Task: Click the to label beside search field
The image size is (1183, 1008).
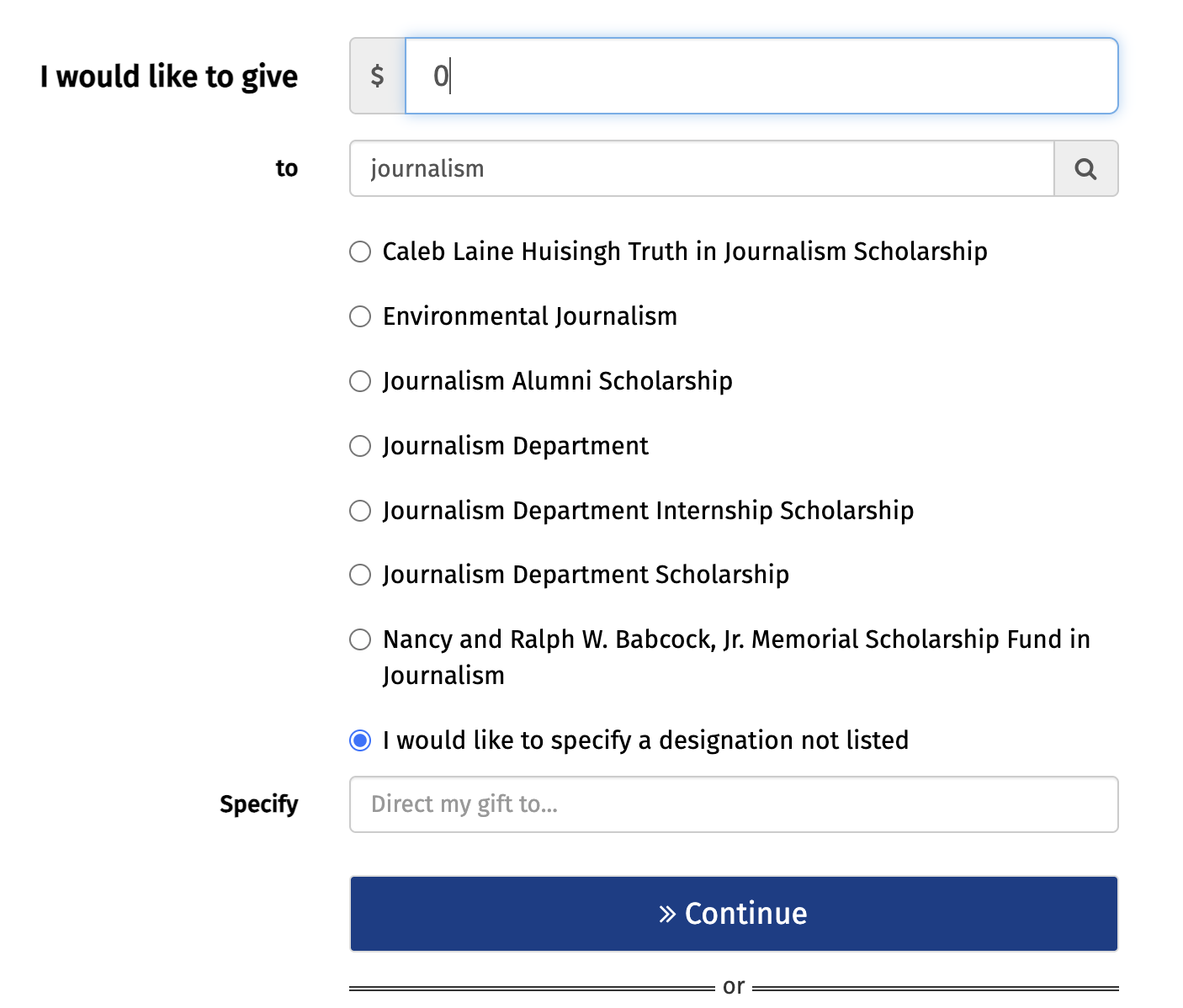Action: [x=287, y=168]
